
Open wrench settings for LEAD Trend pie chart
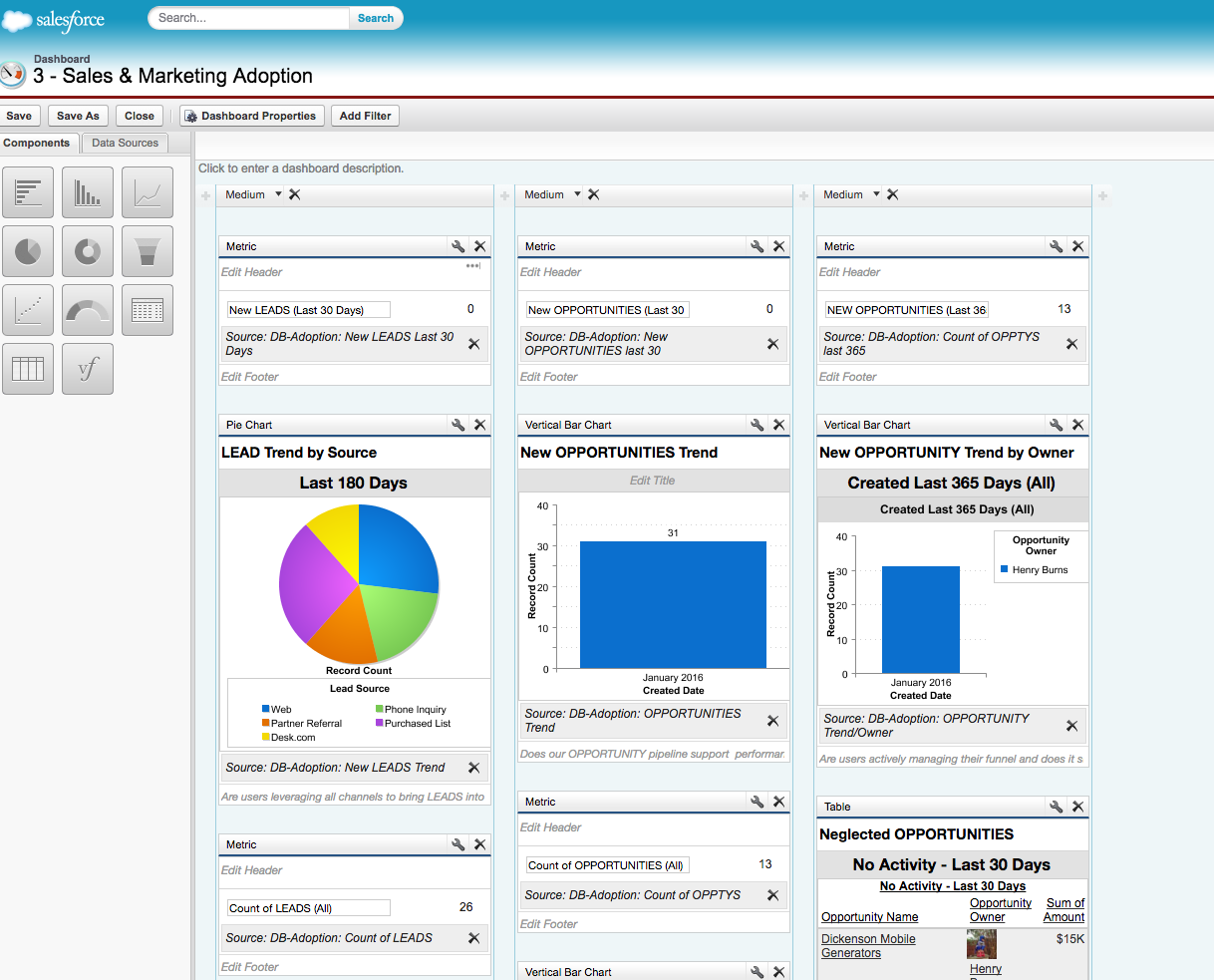click(x=458, y=425)
